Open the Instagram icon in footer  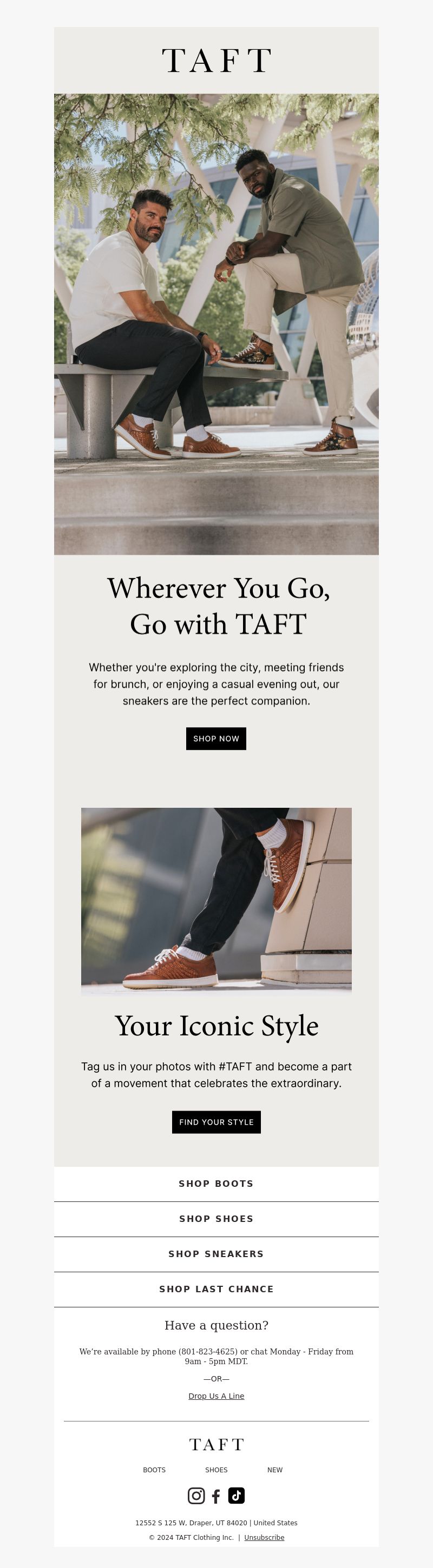coord(196,1496)
